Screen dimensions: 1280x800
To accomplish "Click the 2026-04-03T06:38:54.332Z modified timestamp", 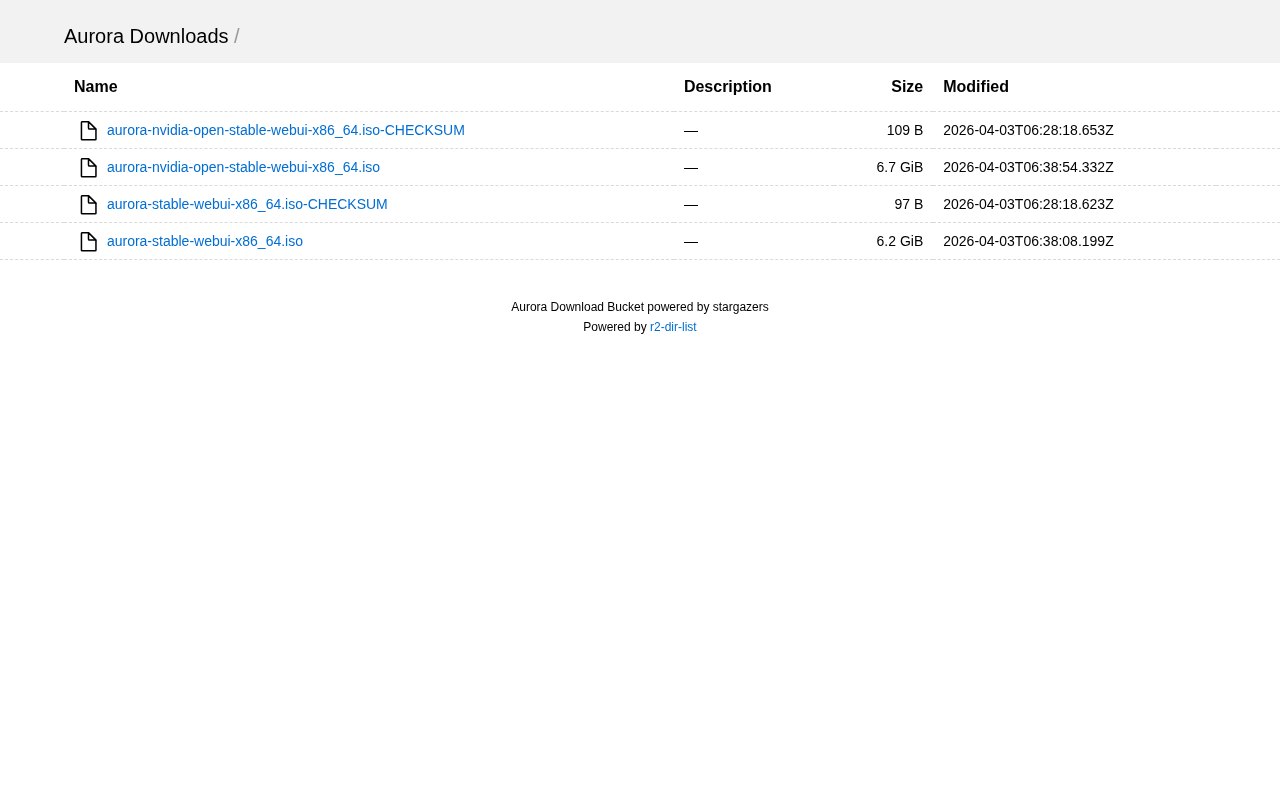I will 1028,167.
